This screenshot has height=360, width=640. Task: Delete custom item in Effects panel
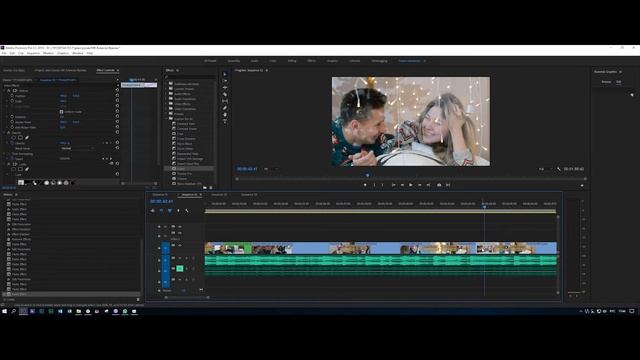click(211, 187)
